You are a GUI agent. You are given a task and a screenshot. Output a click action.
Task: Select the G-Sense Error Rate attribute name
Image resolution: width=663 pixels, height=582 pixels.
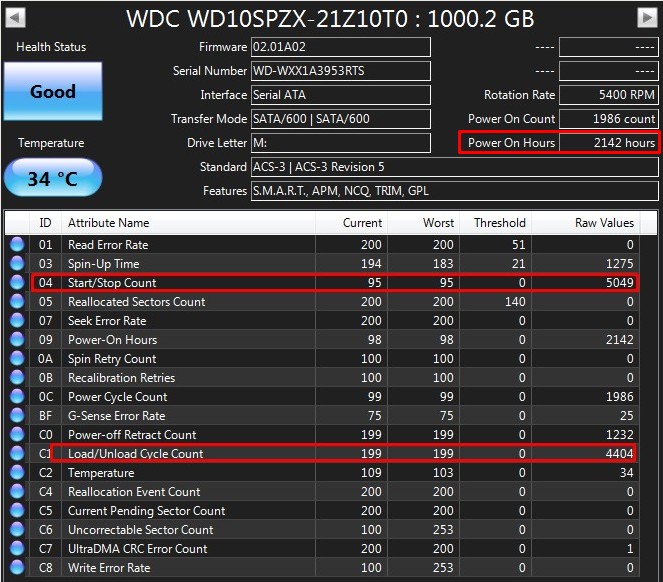pyautogui.click(x=117, y=416)
